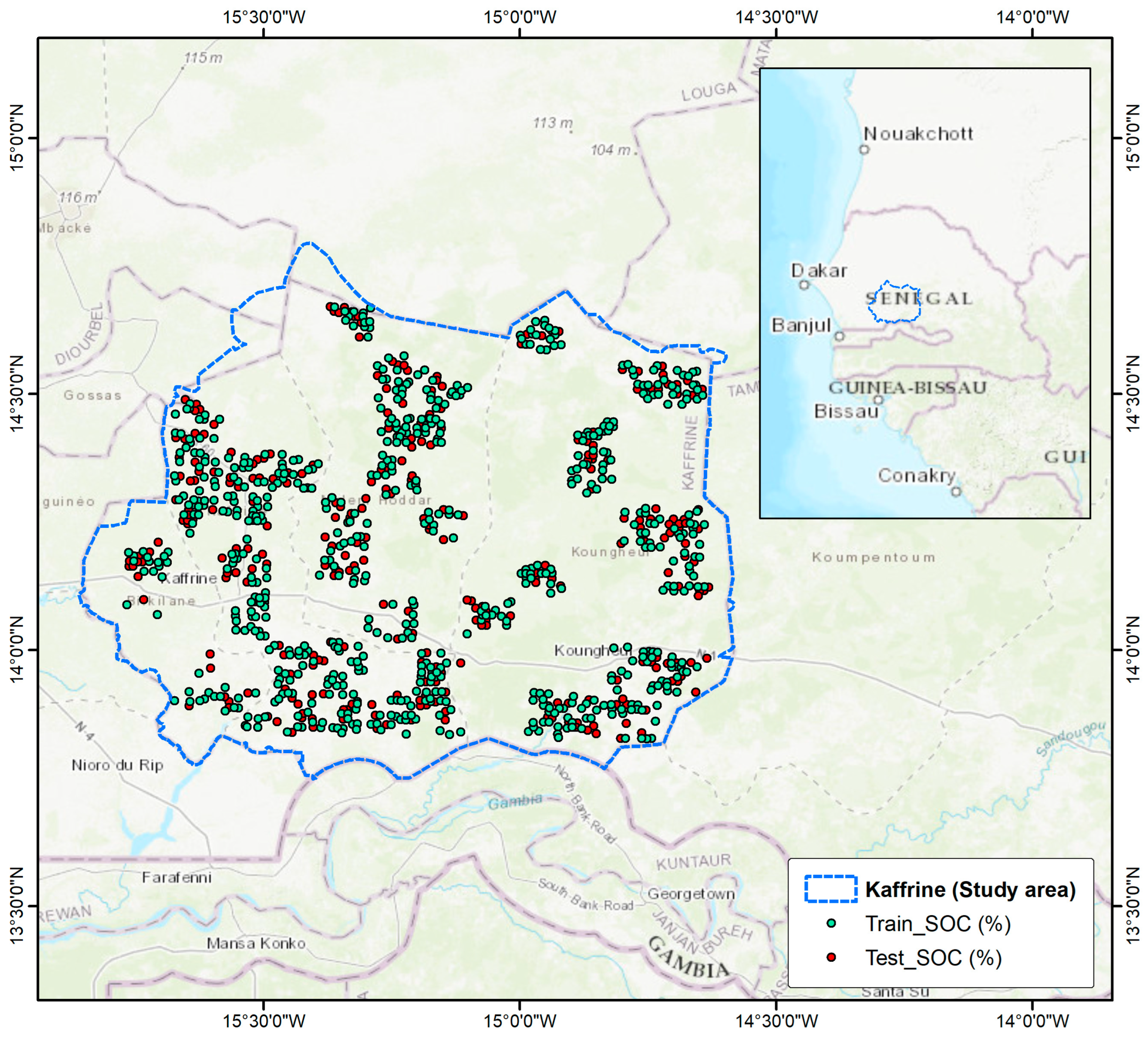Image resolution: width=1148 pixels, height=1039 pixels.
Task: Click the left axis label 14°0'0"N
Action: (17, 649)
